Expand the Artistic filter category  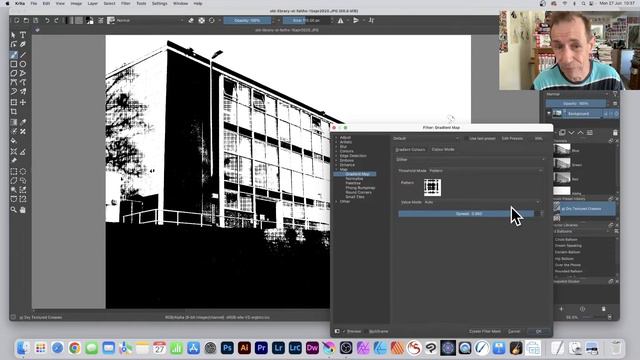click(336, 142)
